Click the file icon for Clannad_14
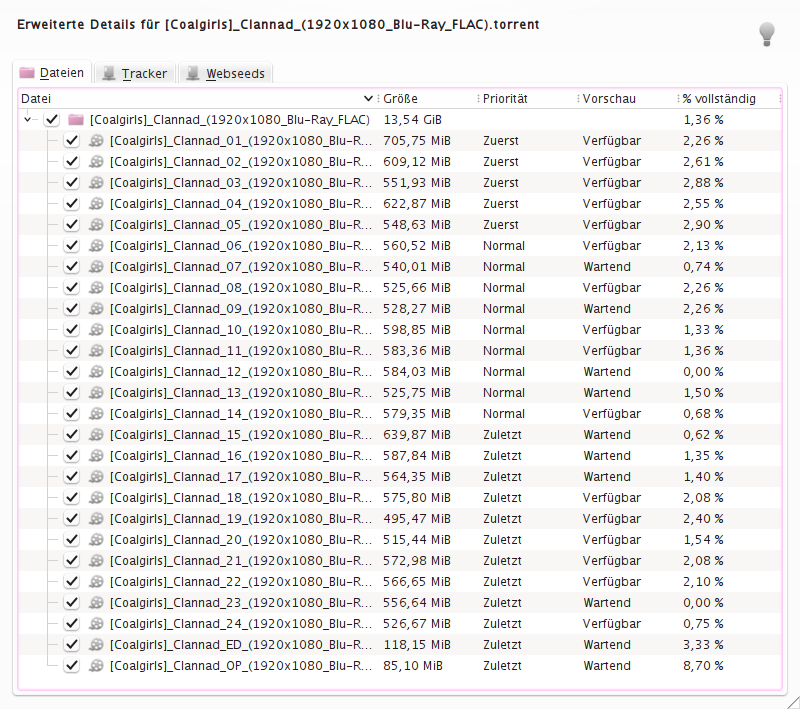The height and width of the screenshot is (709, 800). (96, 414)
